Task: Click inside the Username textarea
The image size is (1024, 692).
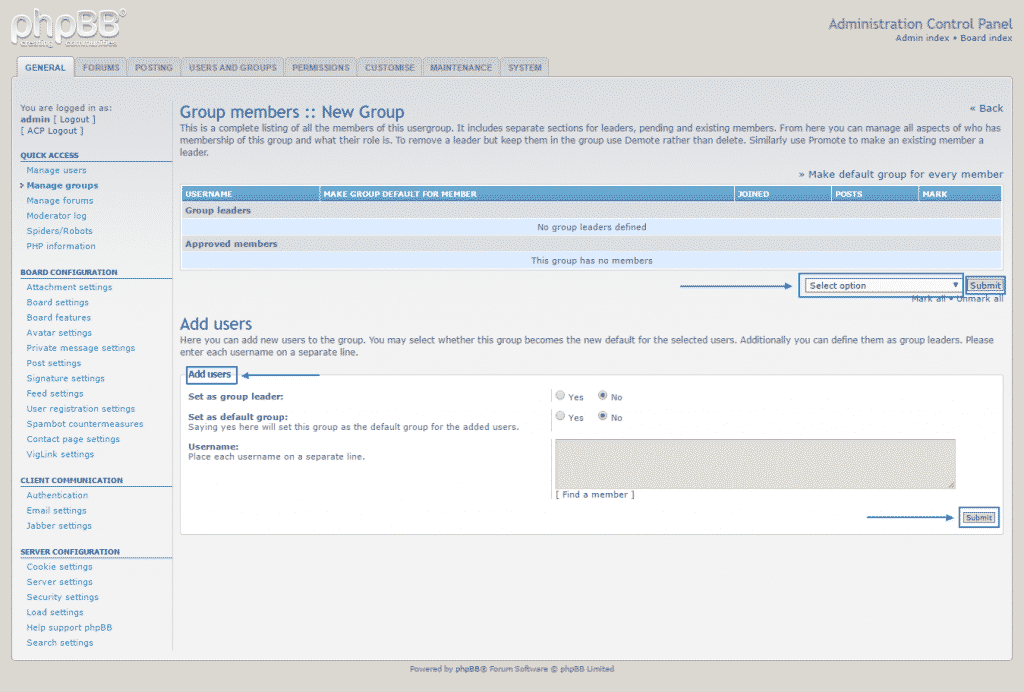Action: [755, 463]
